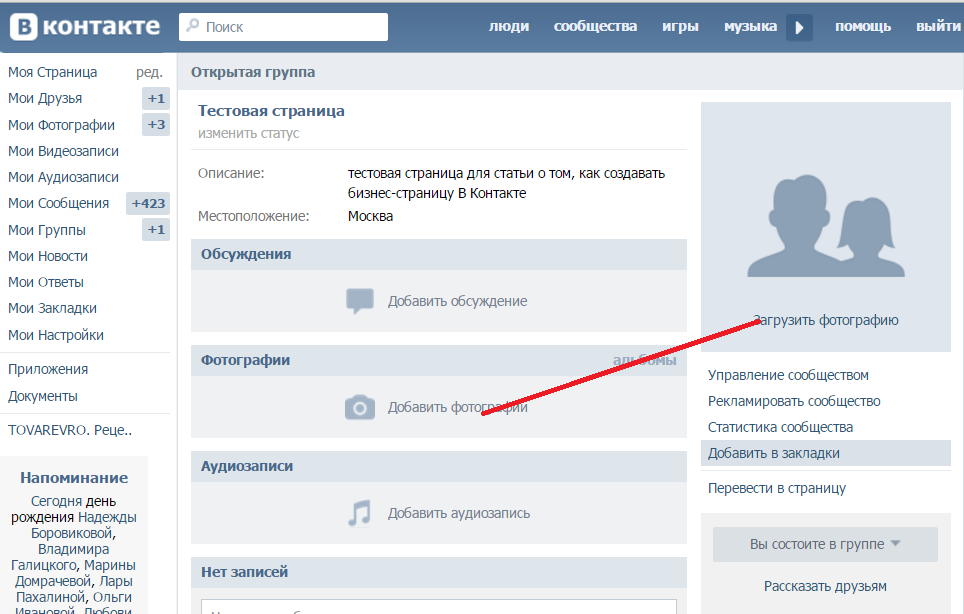Screen dimensions: 964x614
Task: Click 'альбомы' link in Photos header
Action: pyautogui.click(x=644, y=360)
